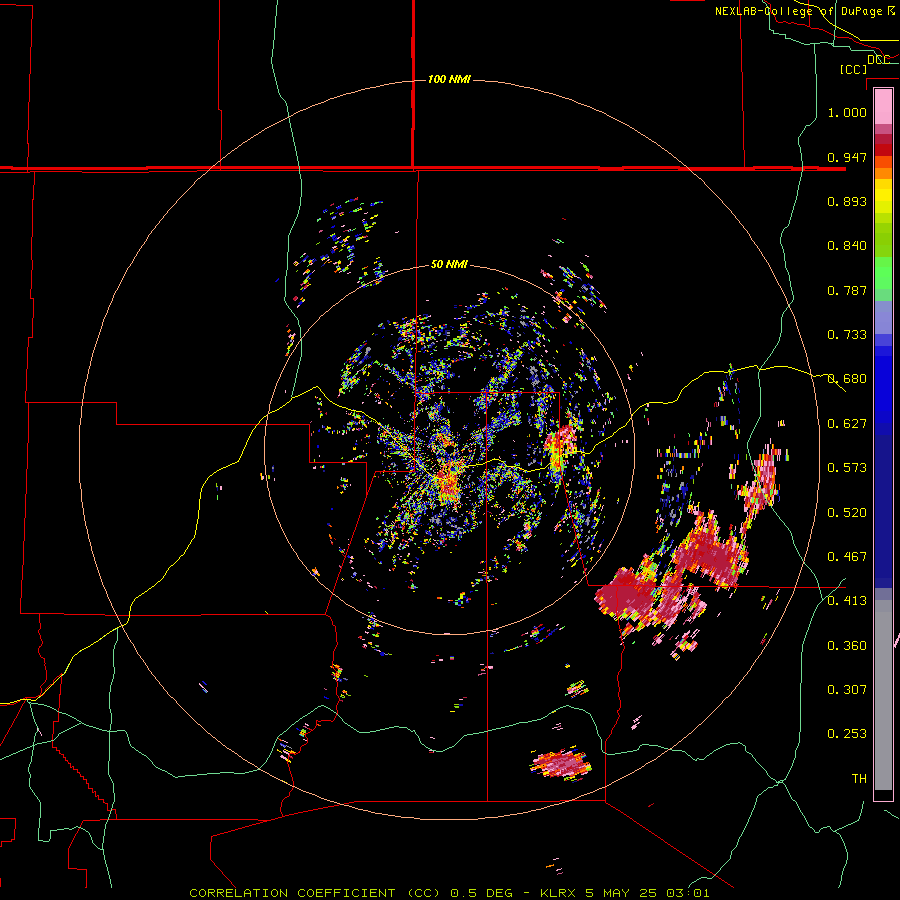Click the isolated crimson storm cell near the bottom
900x900 pixels.
561,764
